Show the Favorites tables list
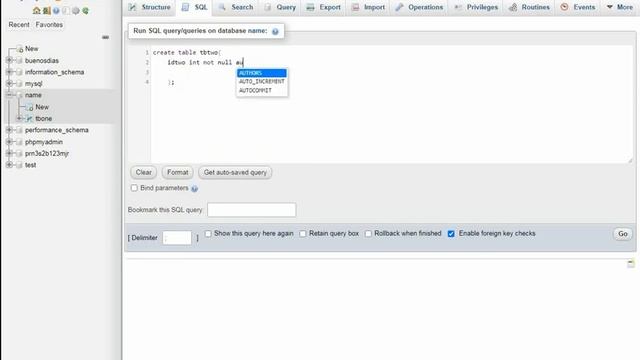 tap(49, 25)
